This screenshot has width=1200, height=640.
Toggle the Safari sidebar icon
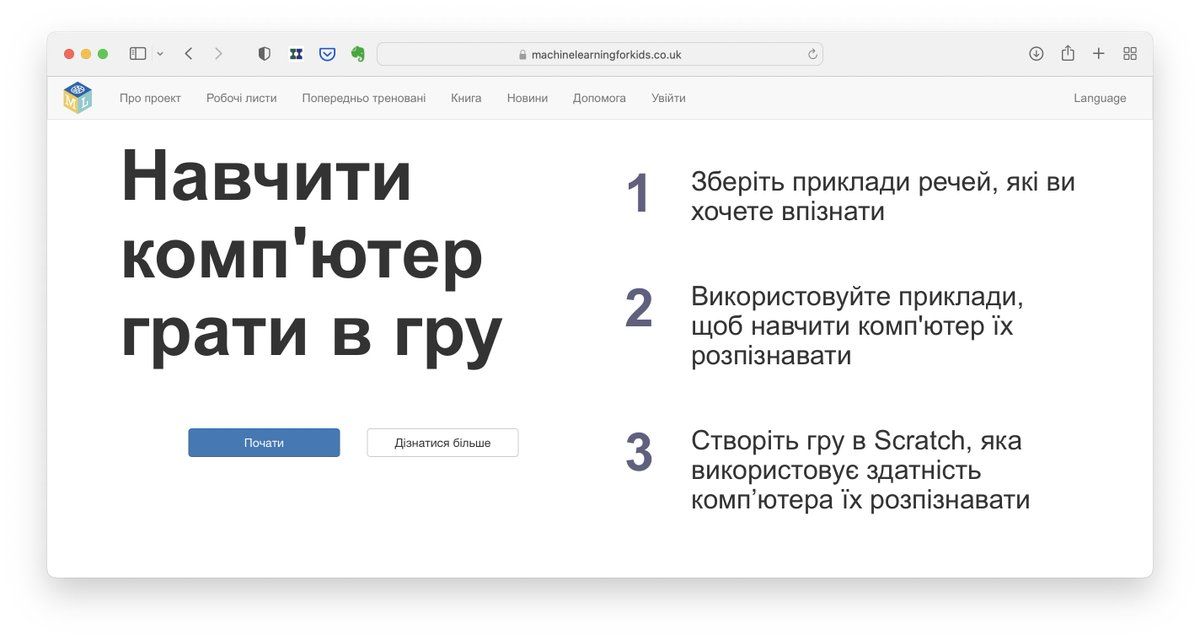(138, 54)
